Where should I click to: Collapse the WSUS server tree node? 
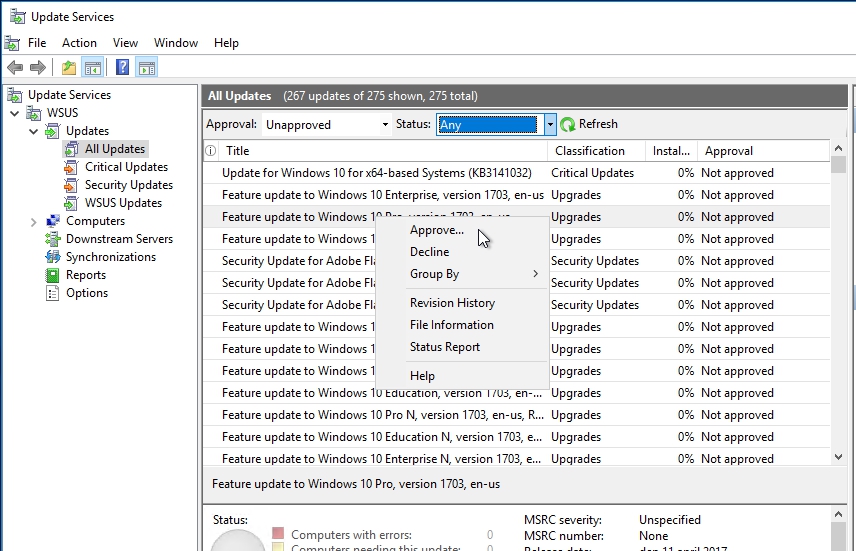click(x=15, y=113)
